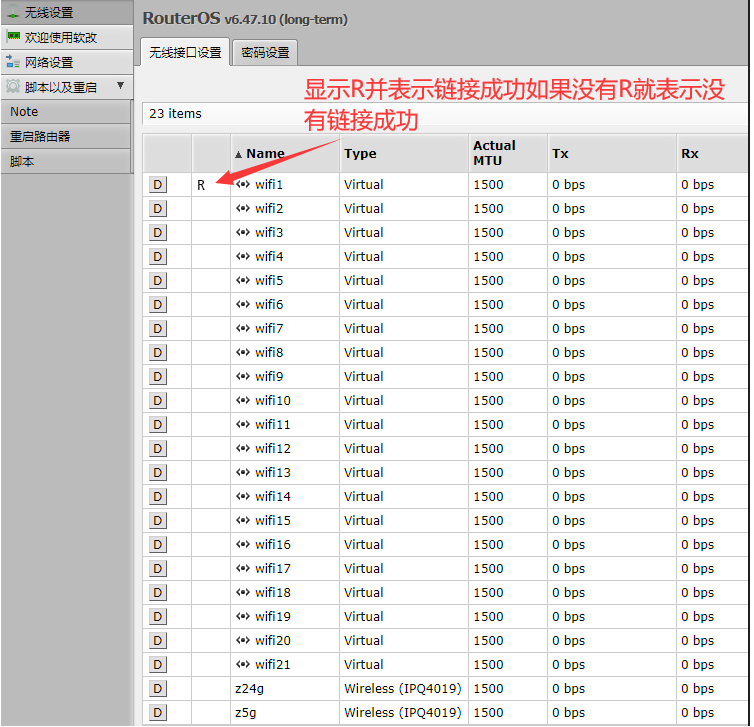Click the D button in z24g row
The width and height of the screenshot is (754, 727).
pos(158,689)
